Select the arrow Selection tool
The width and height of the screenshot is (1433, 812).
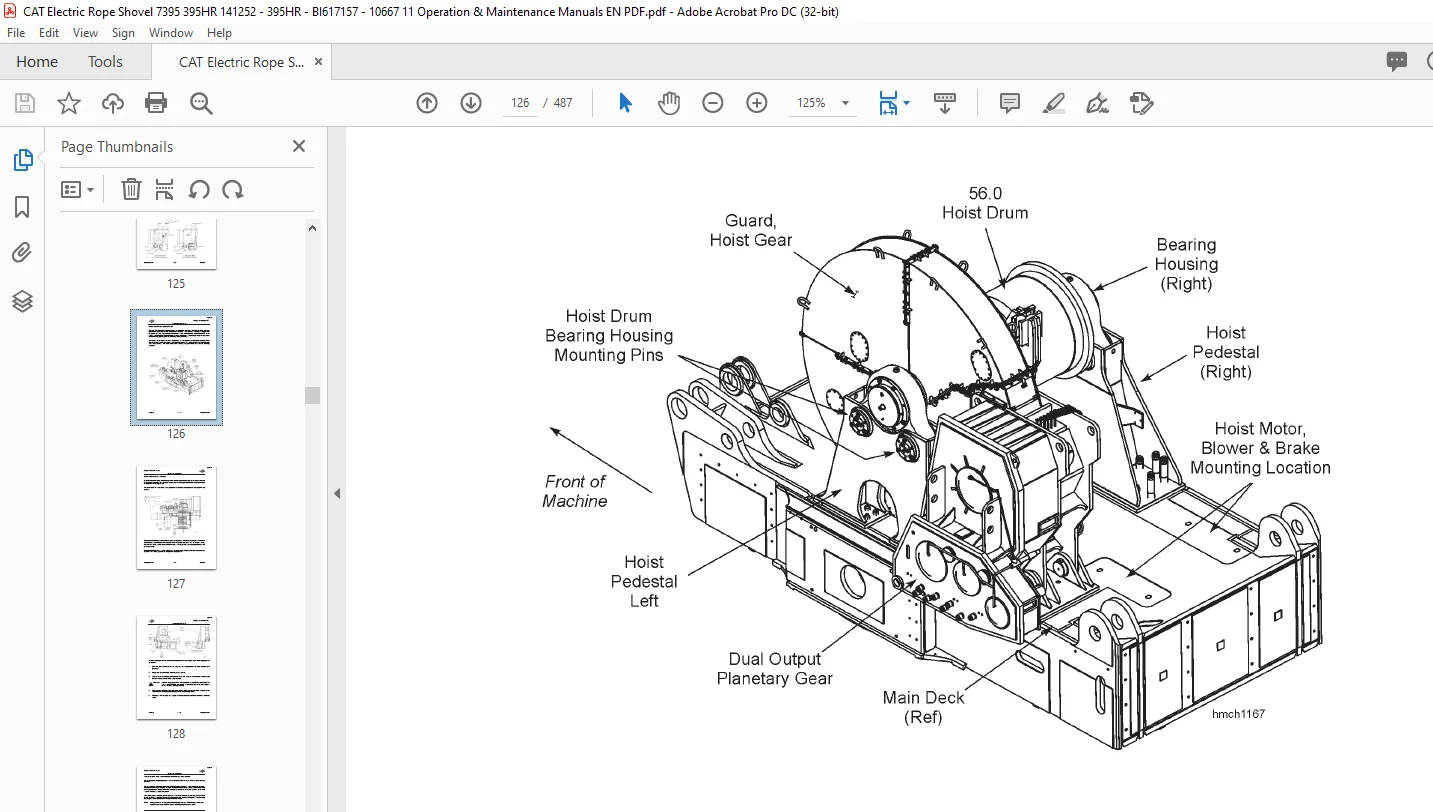pos(626,103)
